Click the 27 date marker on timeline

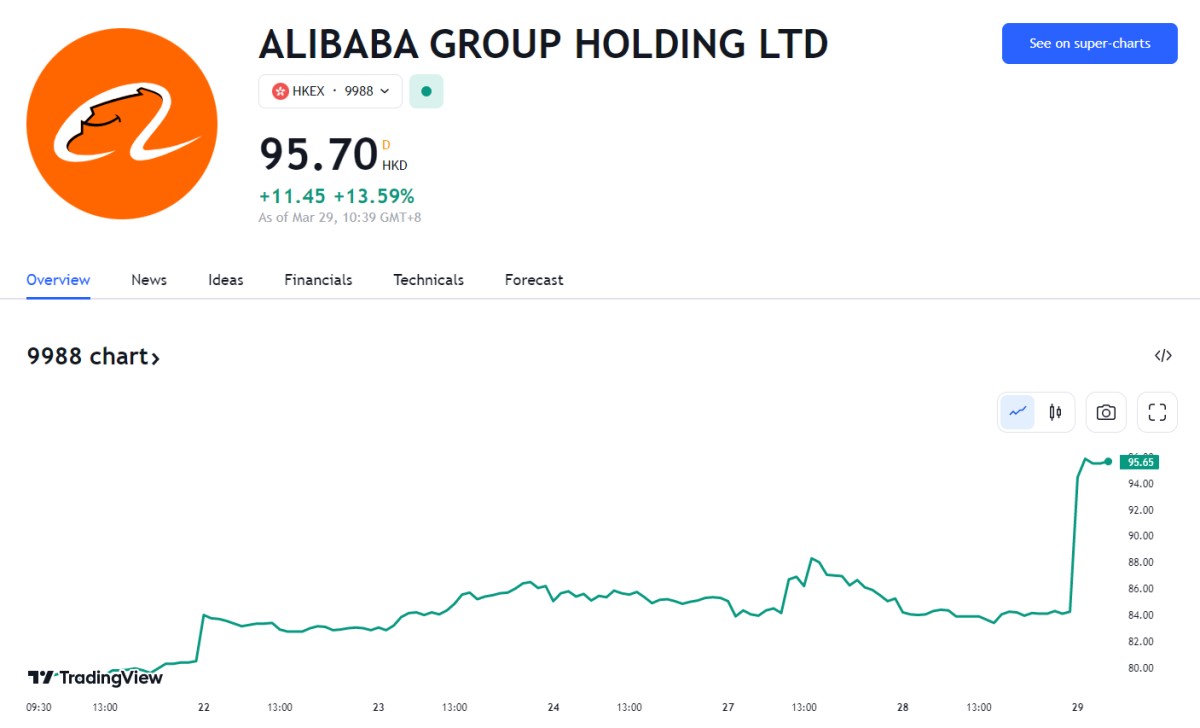(x=728, y=707)
